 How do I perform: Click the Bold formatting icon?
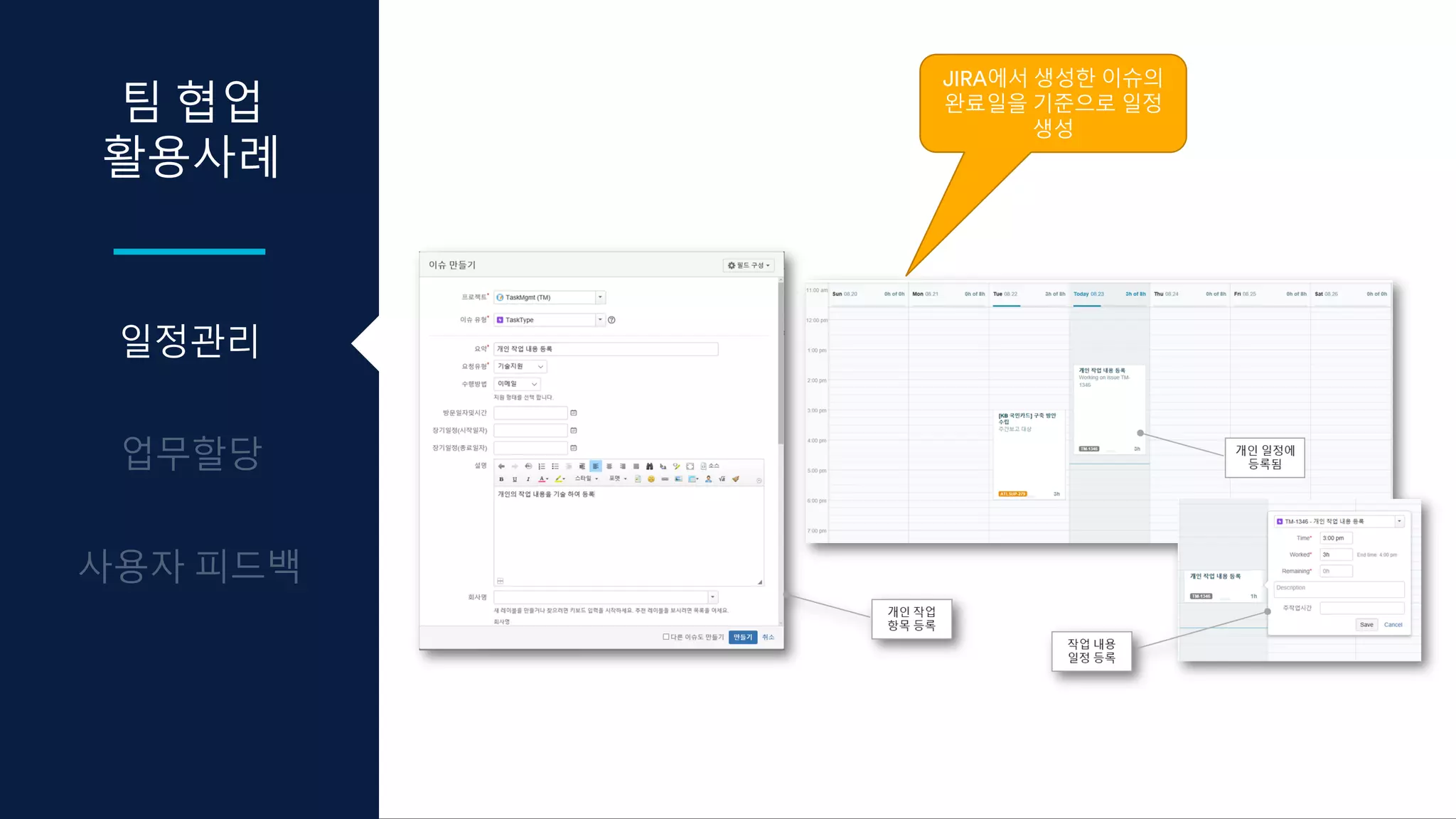tap(501, 479)
